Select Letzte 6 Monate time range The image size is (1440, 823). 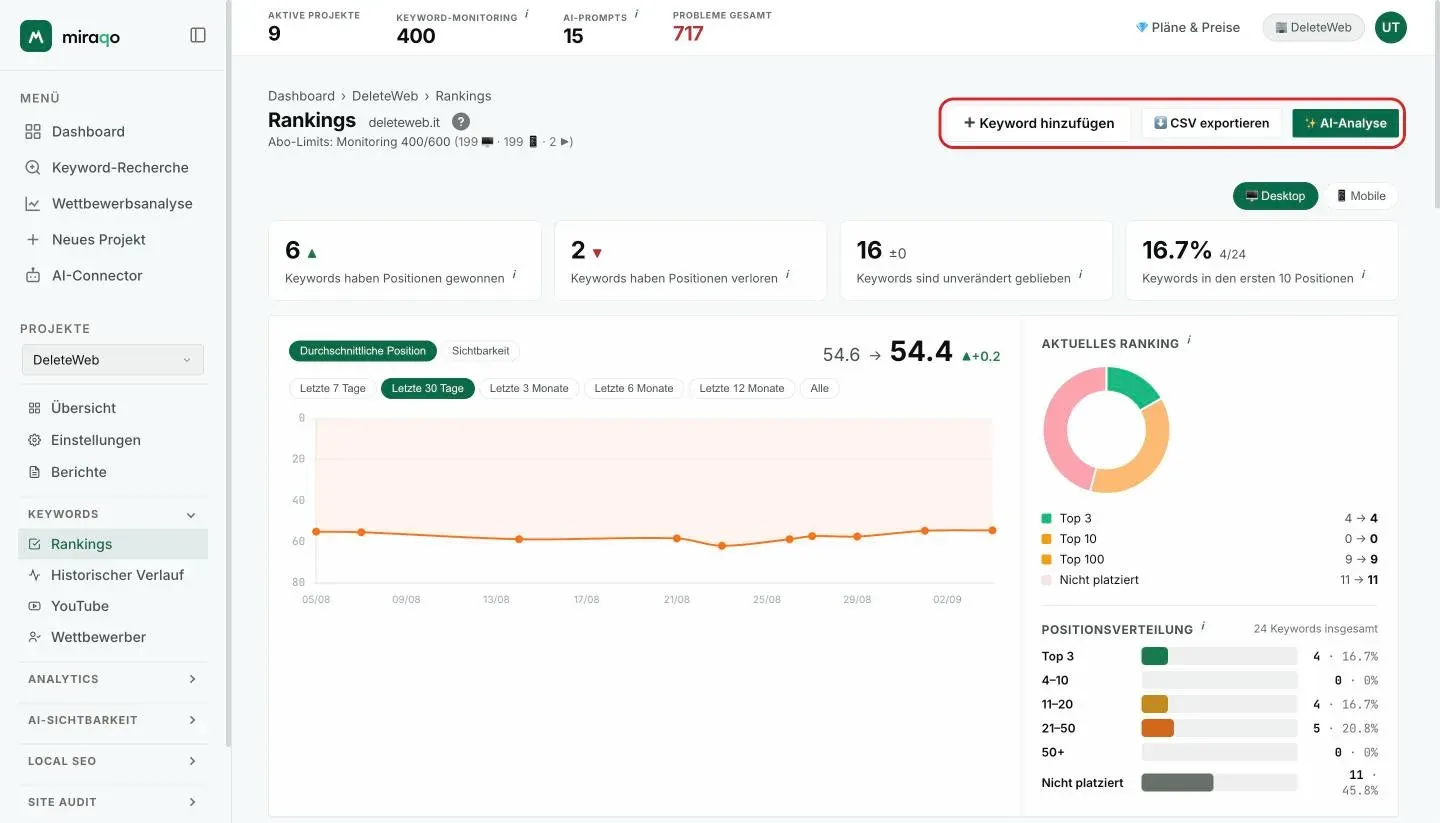tap(634, 388)
